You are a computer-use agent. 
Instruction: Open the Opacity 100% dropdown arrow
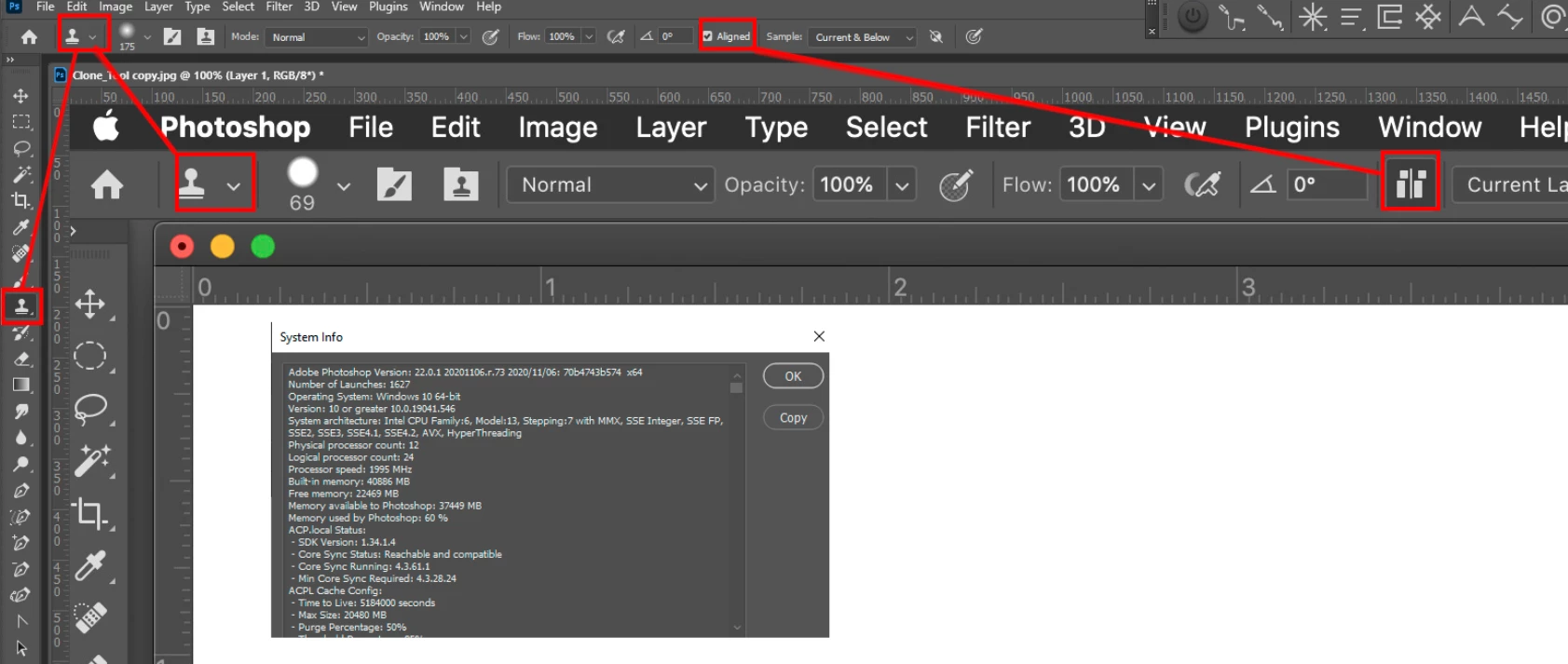[x=463, y=37]
